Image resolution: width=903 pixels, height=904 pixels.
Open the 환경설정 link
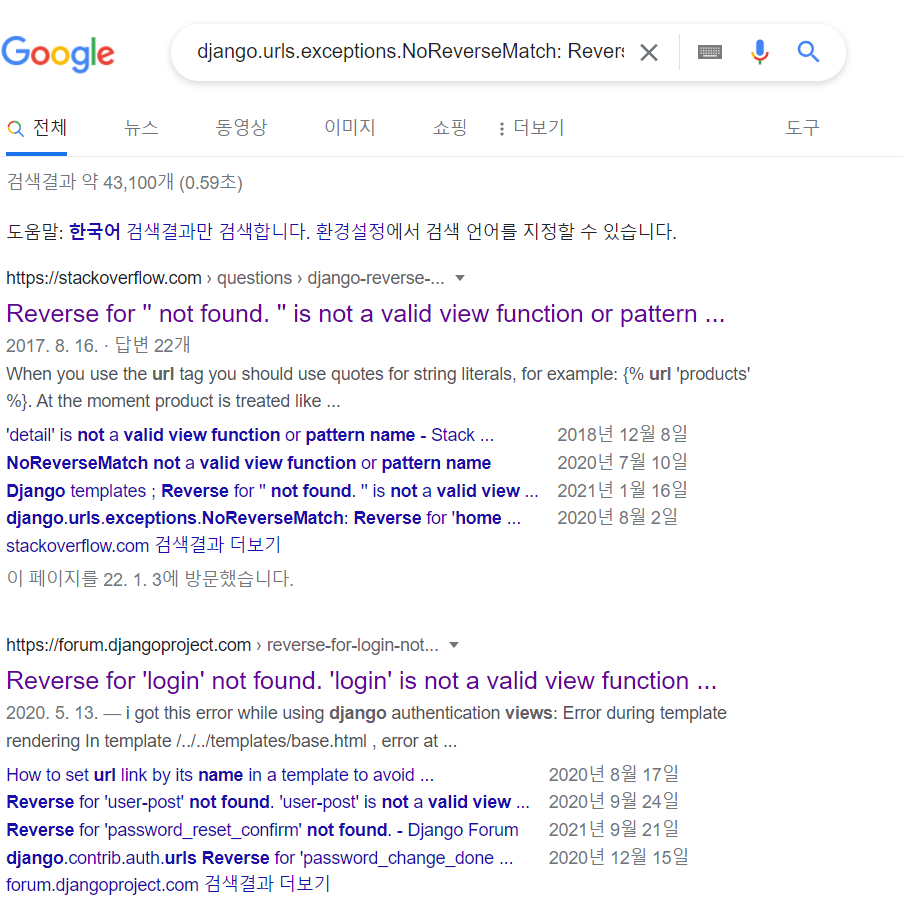point(350,231)
